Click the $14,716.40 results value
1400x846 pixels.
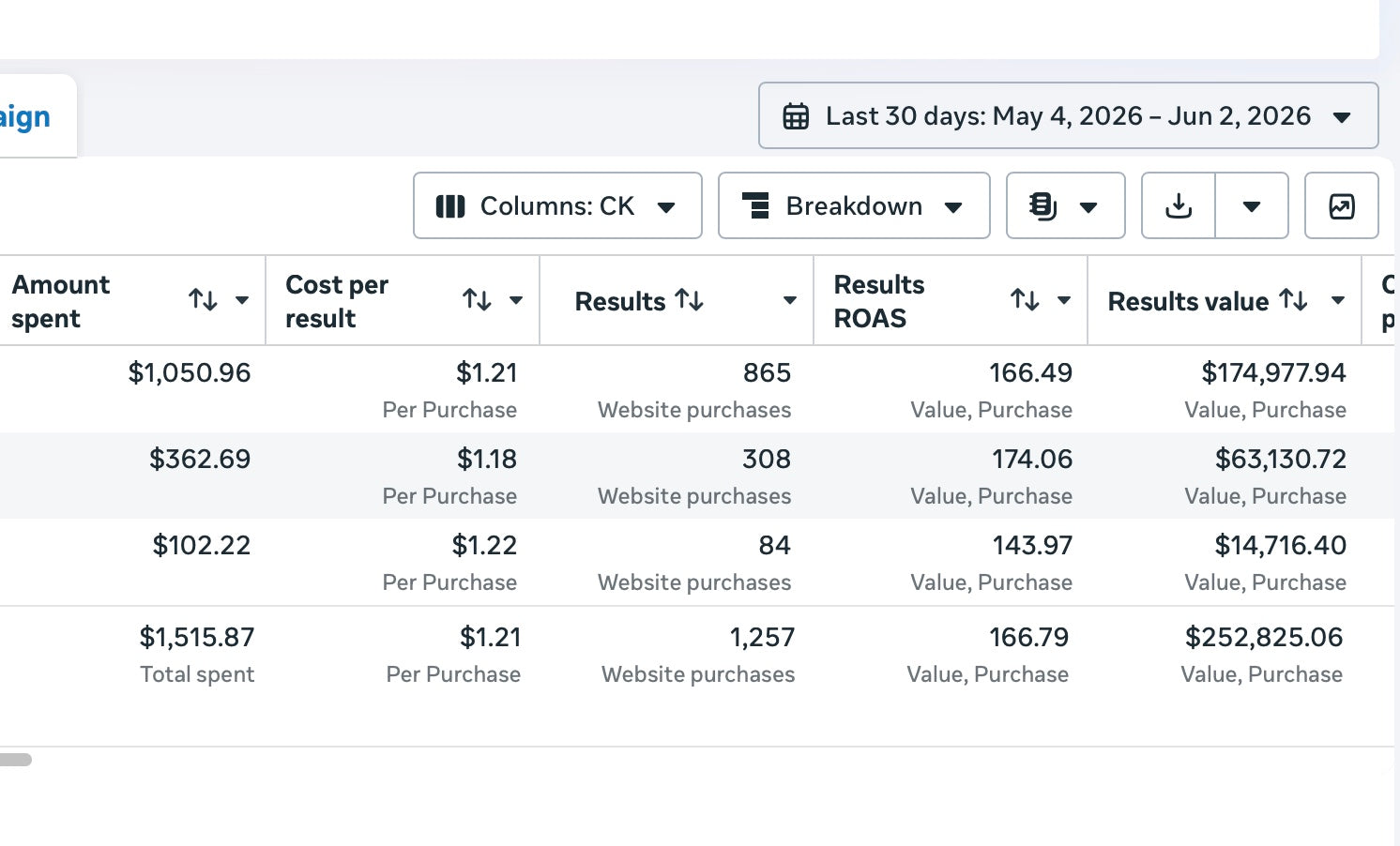[1281, 545]
